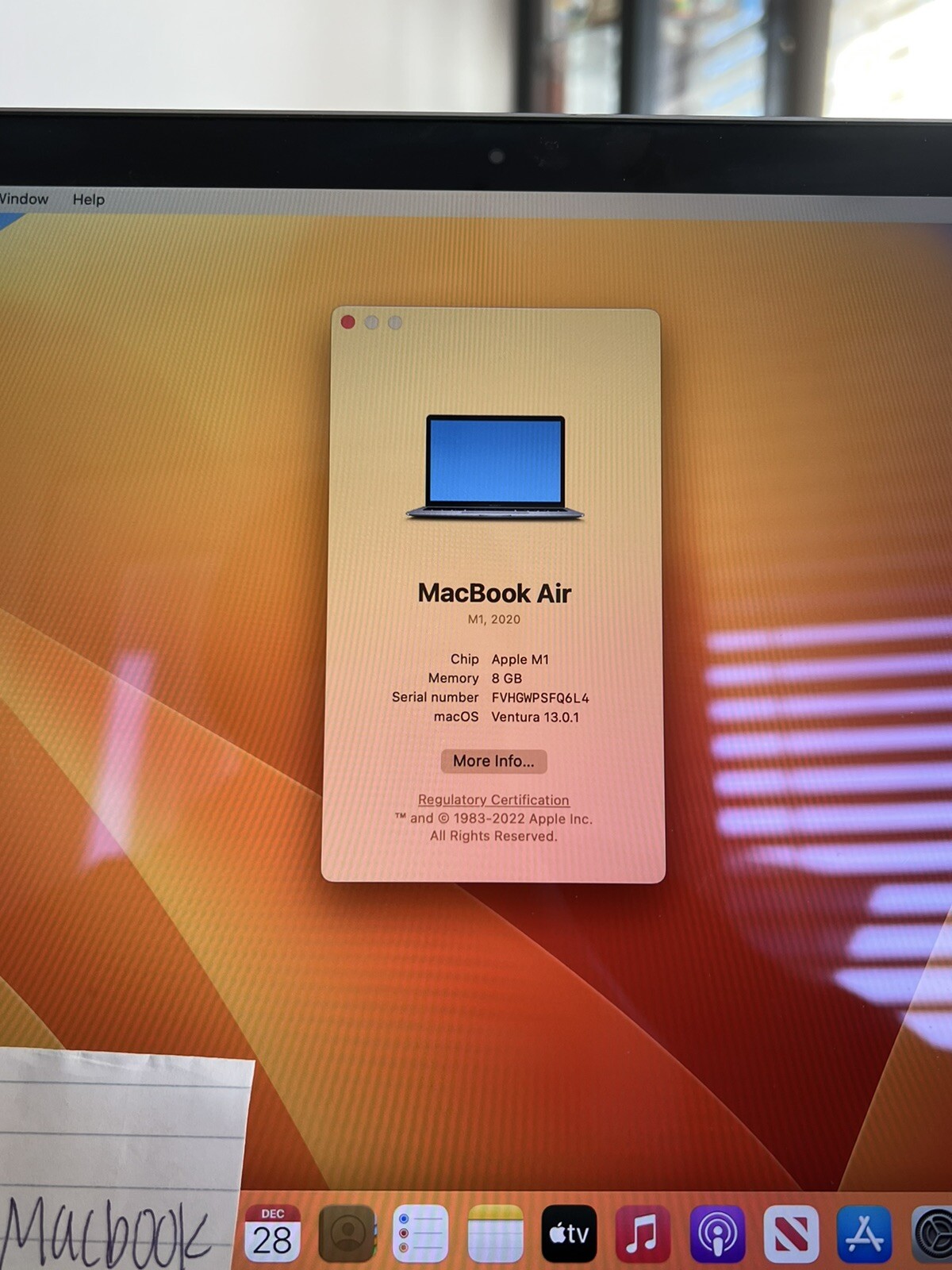This screenshot has height=1270, width=952.
Task: Click the 8 GB memory value
Action: click(x=507, y=679)
